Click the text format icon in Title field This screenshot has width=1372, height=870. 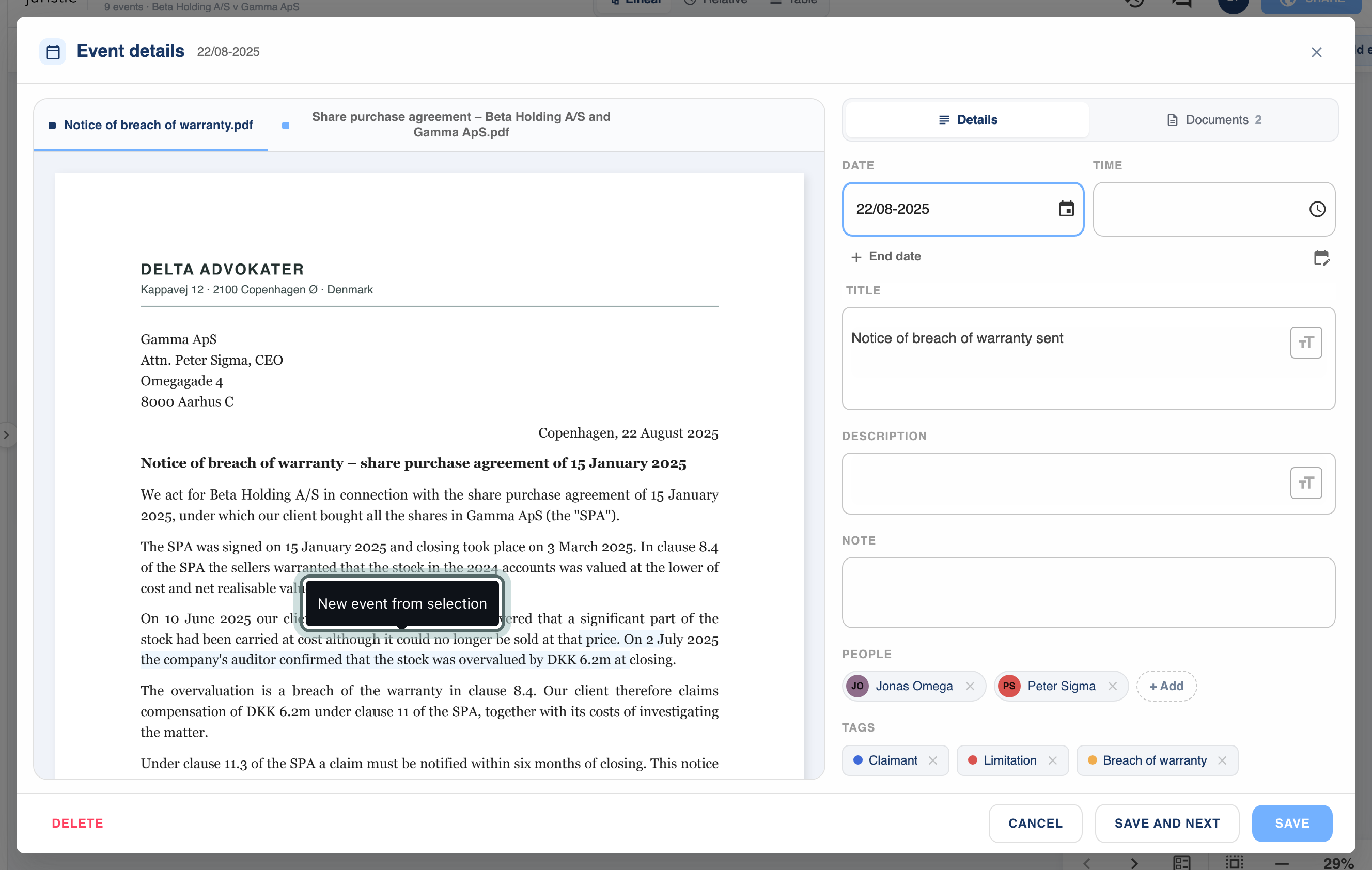click(1305, 343)
